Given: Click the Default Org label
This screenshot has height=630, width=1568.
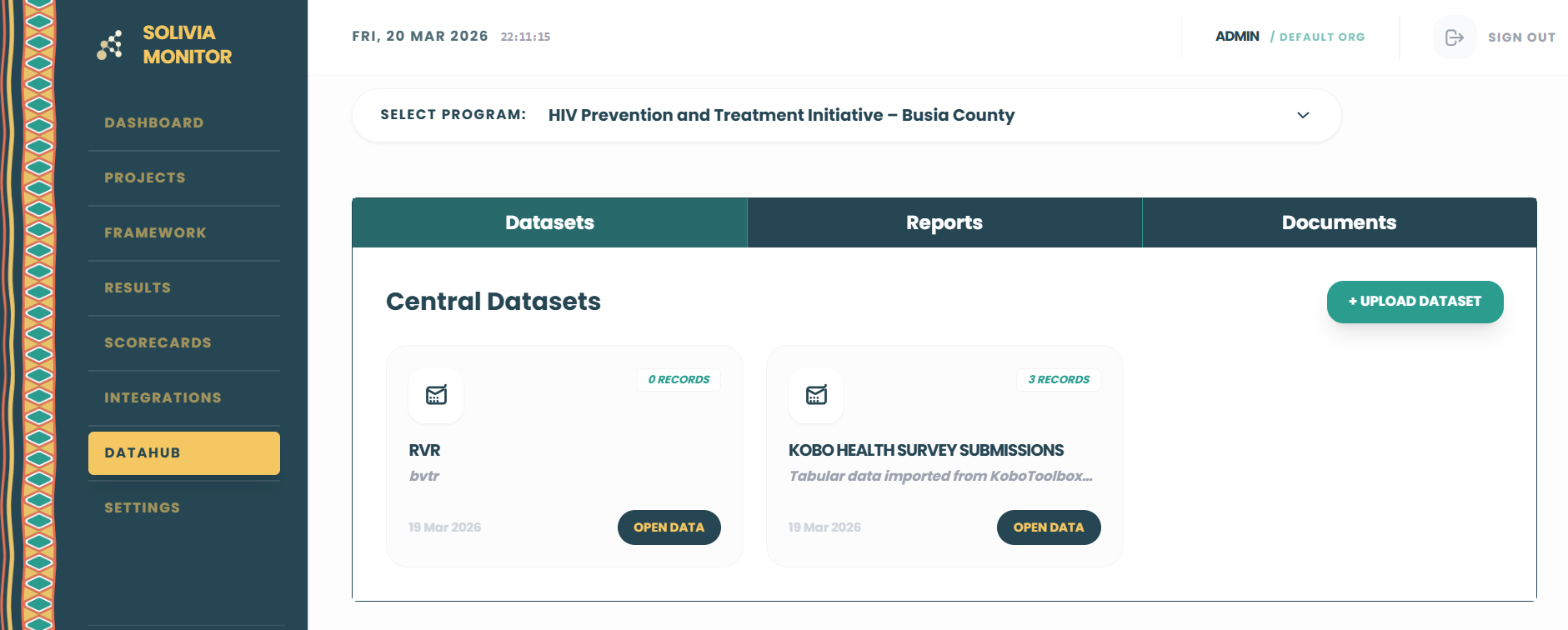Looking at the screenshot, I should [1322, 37].
